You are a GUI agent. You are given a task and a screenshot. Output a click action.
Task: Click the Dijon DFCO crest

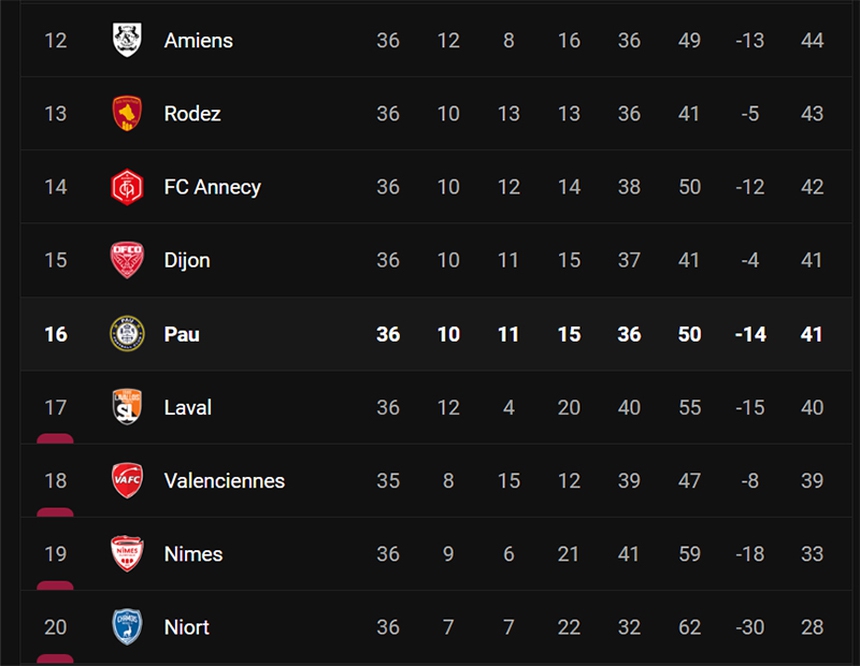pos(127,260)
